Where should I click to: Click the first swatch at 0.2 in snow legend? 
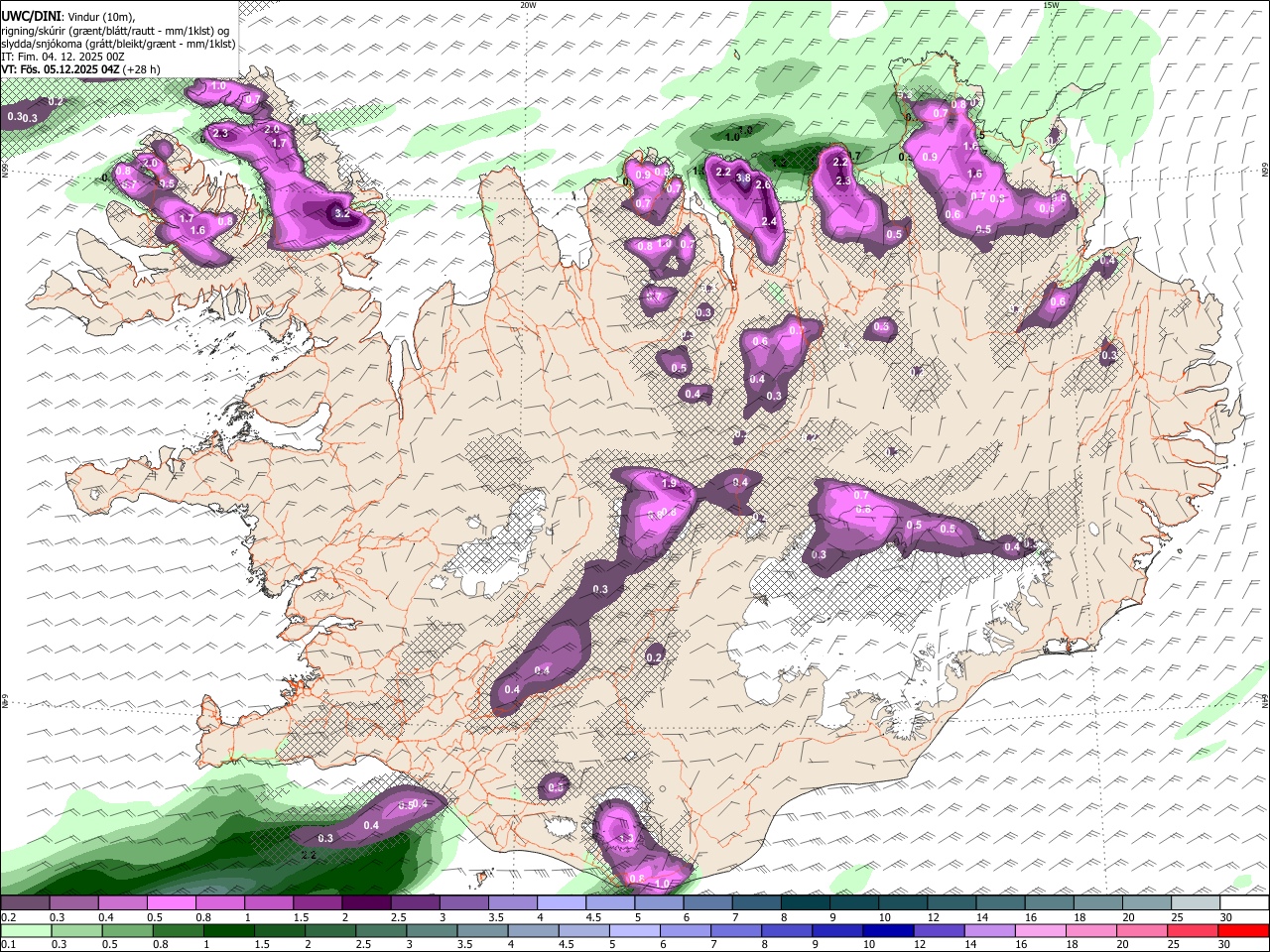25,903
